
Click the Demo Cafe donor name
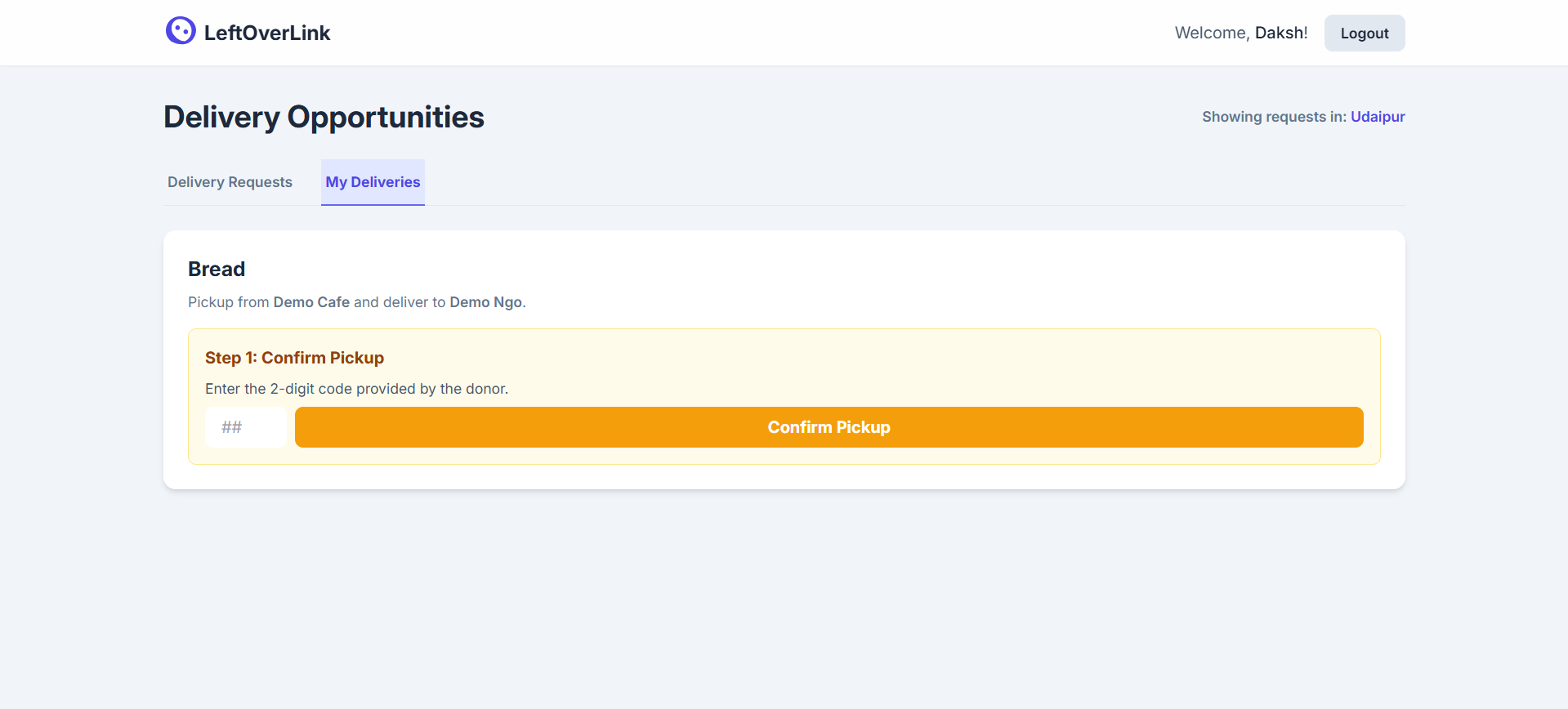[x=311, y=302]
